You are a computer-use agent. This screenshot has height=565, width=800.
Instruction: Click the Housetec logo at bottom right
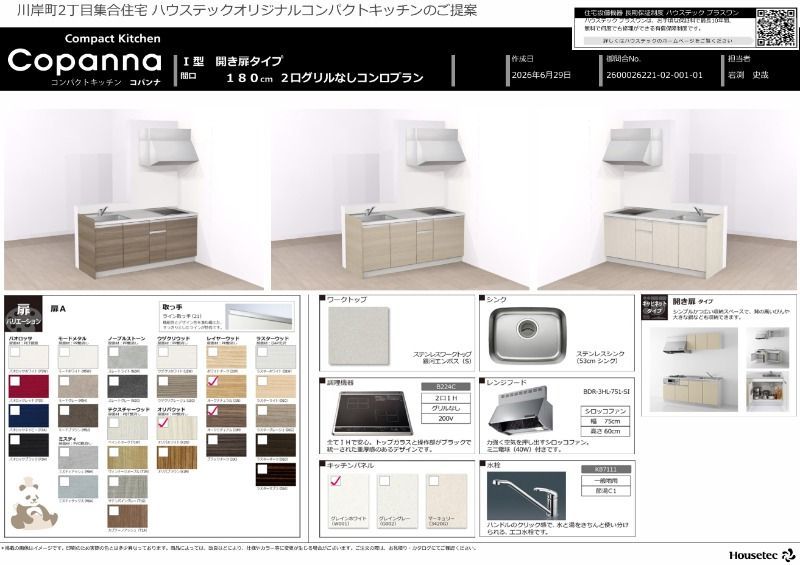[x=762, y=555]
